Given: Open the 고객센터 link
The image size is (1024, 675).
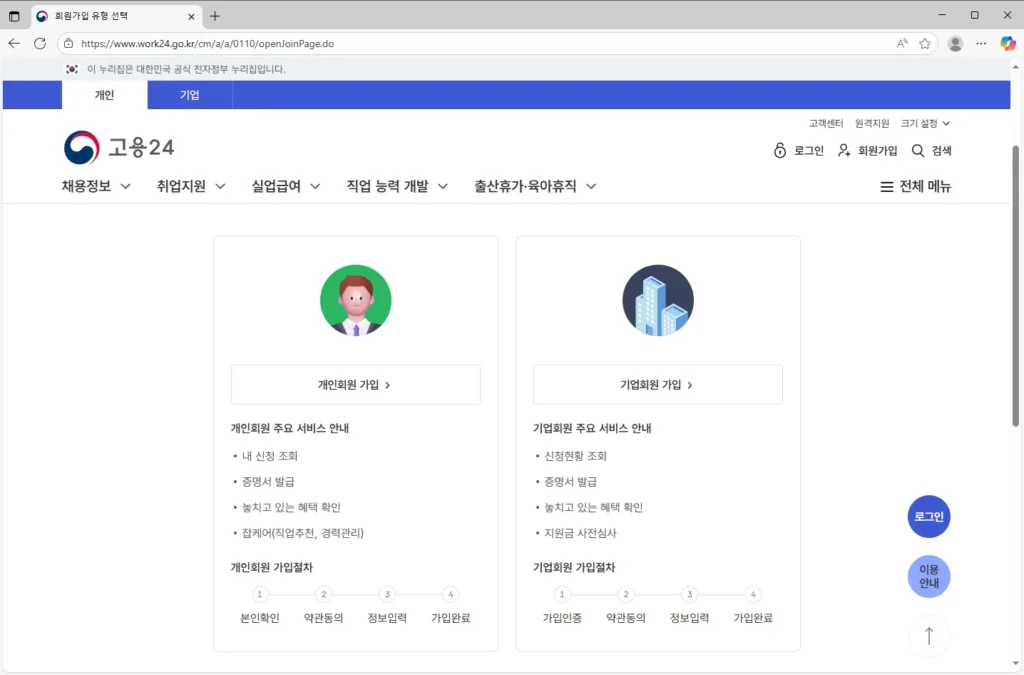Looking at the screenshot, I should pyautogui.click(x=825, y=122).
